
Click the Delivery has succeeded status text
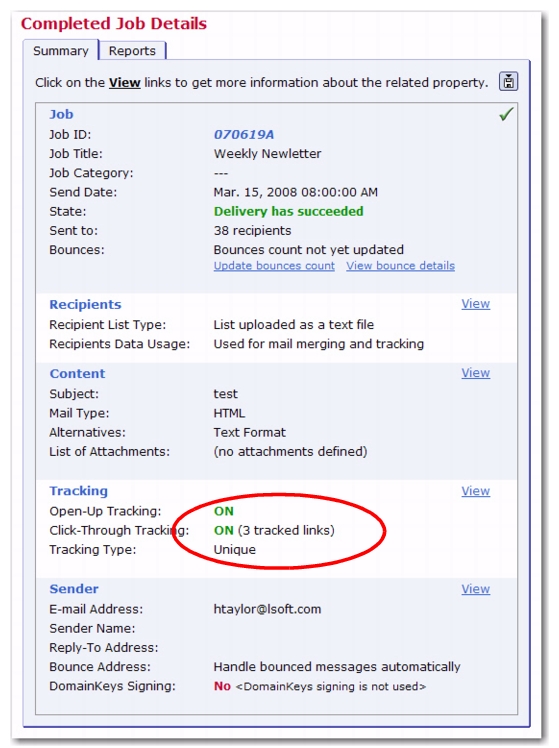click(288, 211)
